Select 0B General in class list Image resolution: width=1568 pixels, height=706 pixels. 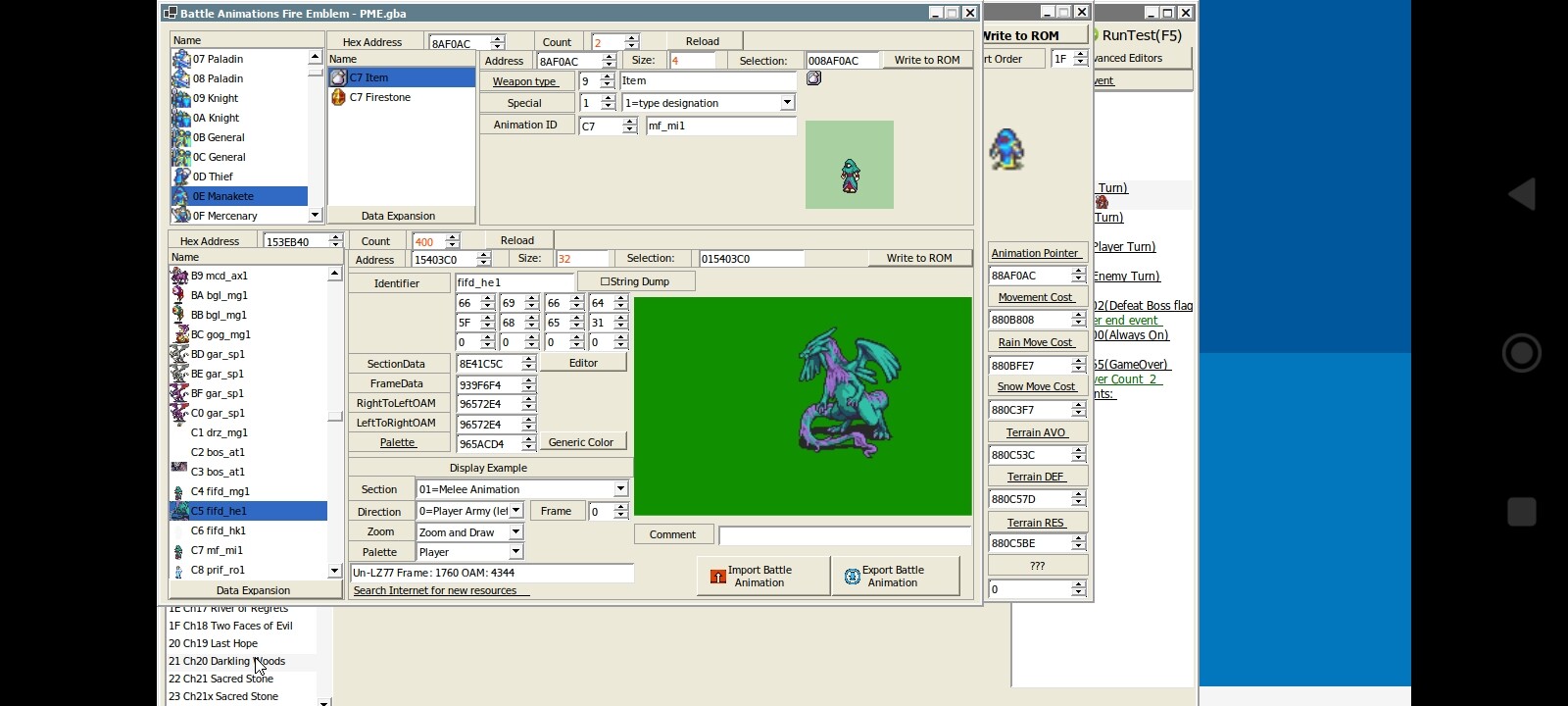(x=219, y=137)
